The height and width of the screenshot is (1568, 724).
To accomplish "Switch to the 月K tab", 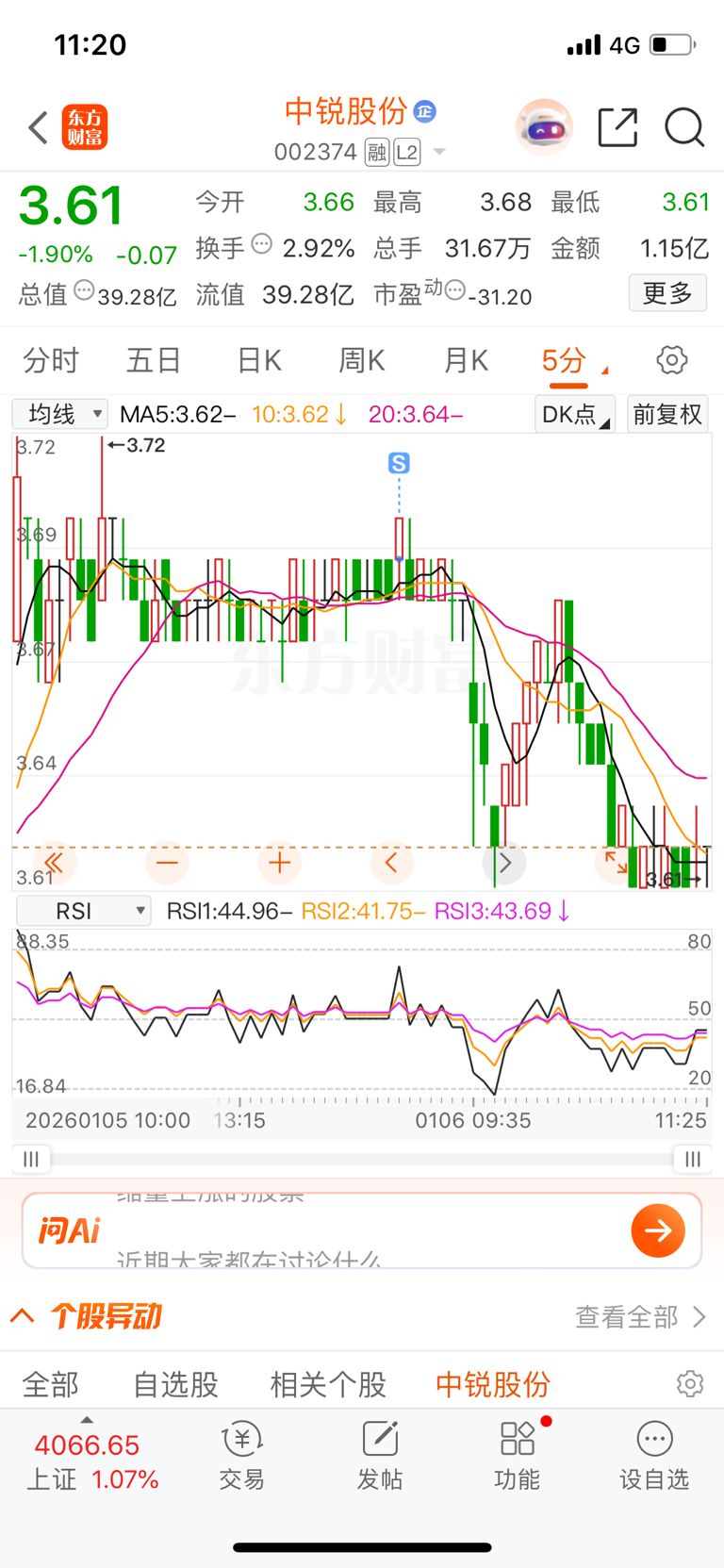I will pyautogui.click(x=466, y=360).
